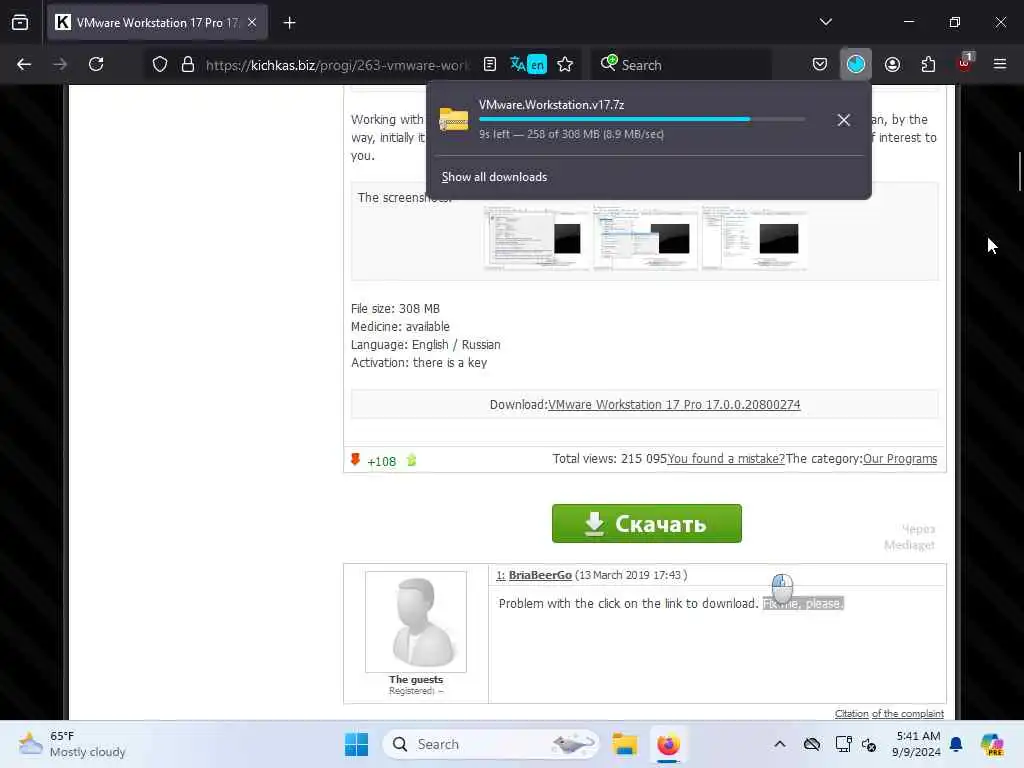
Task: Click the guest avatar image
Action: [416, 622]
